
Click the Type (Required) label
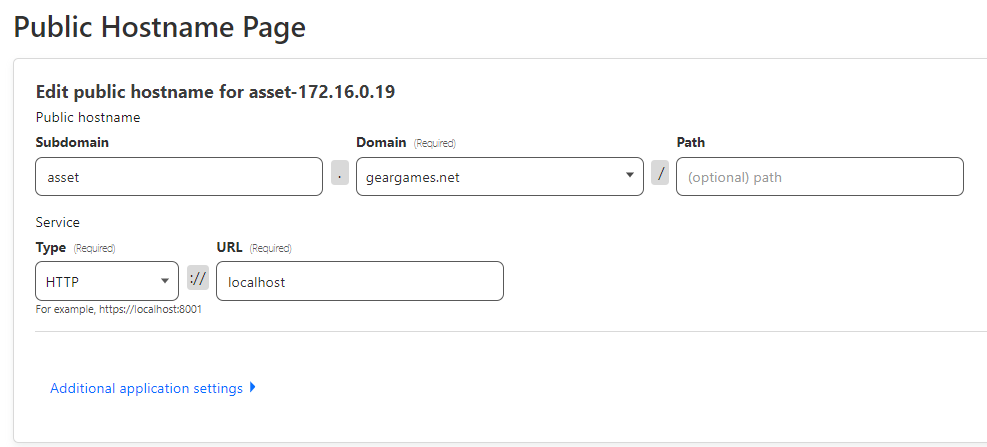(75, 247)
